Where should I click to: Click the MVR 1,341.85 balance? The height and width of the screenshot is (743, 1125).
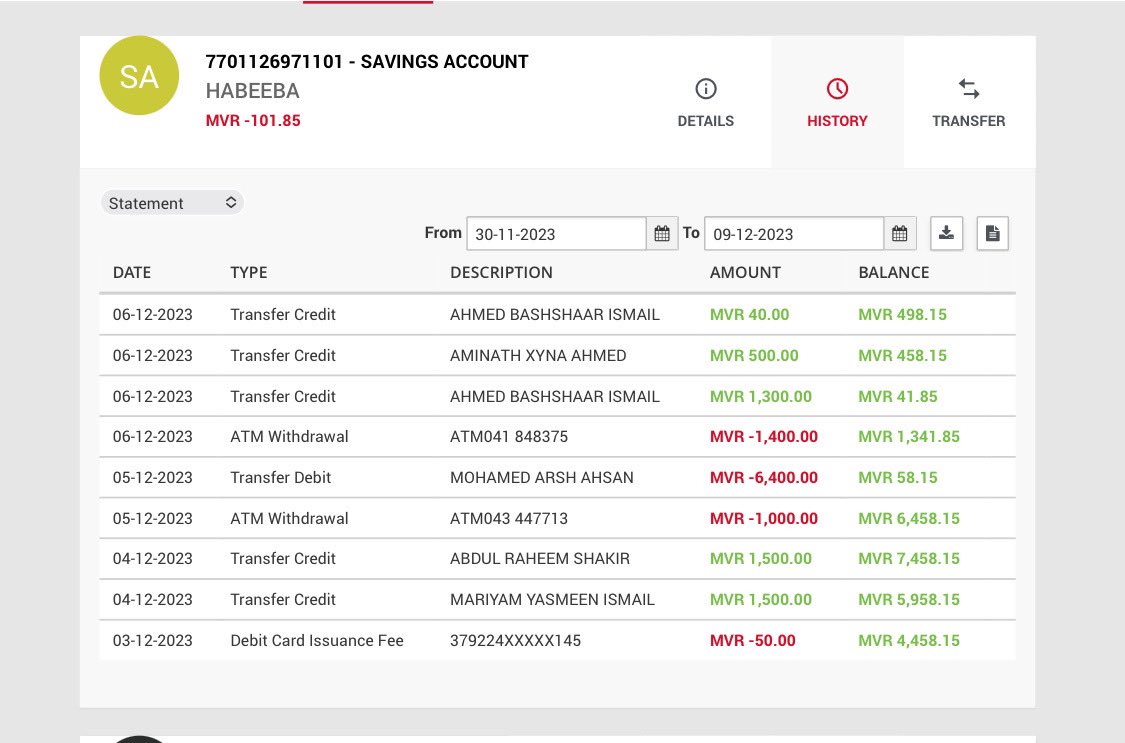coord(909,437)
